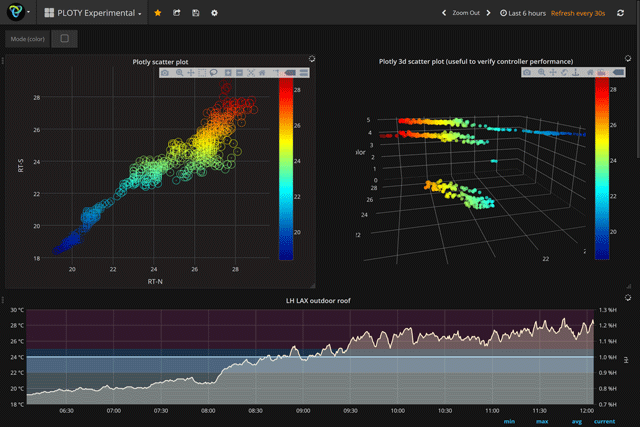
Task: Select the zoom tool in the scatter plot toolbar
Action: point(178,73)
